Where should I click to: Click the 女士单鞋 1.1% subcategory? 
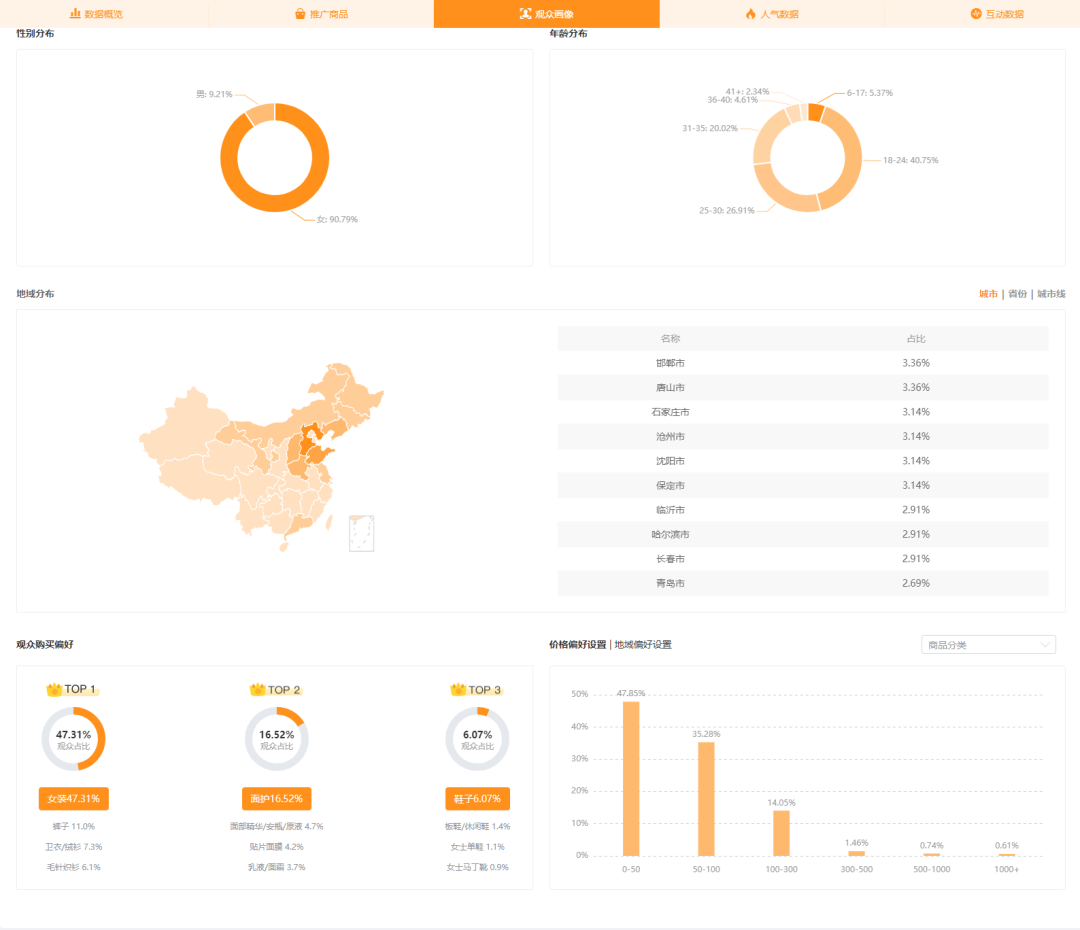point(477,847)
